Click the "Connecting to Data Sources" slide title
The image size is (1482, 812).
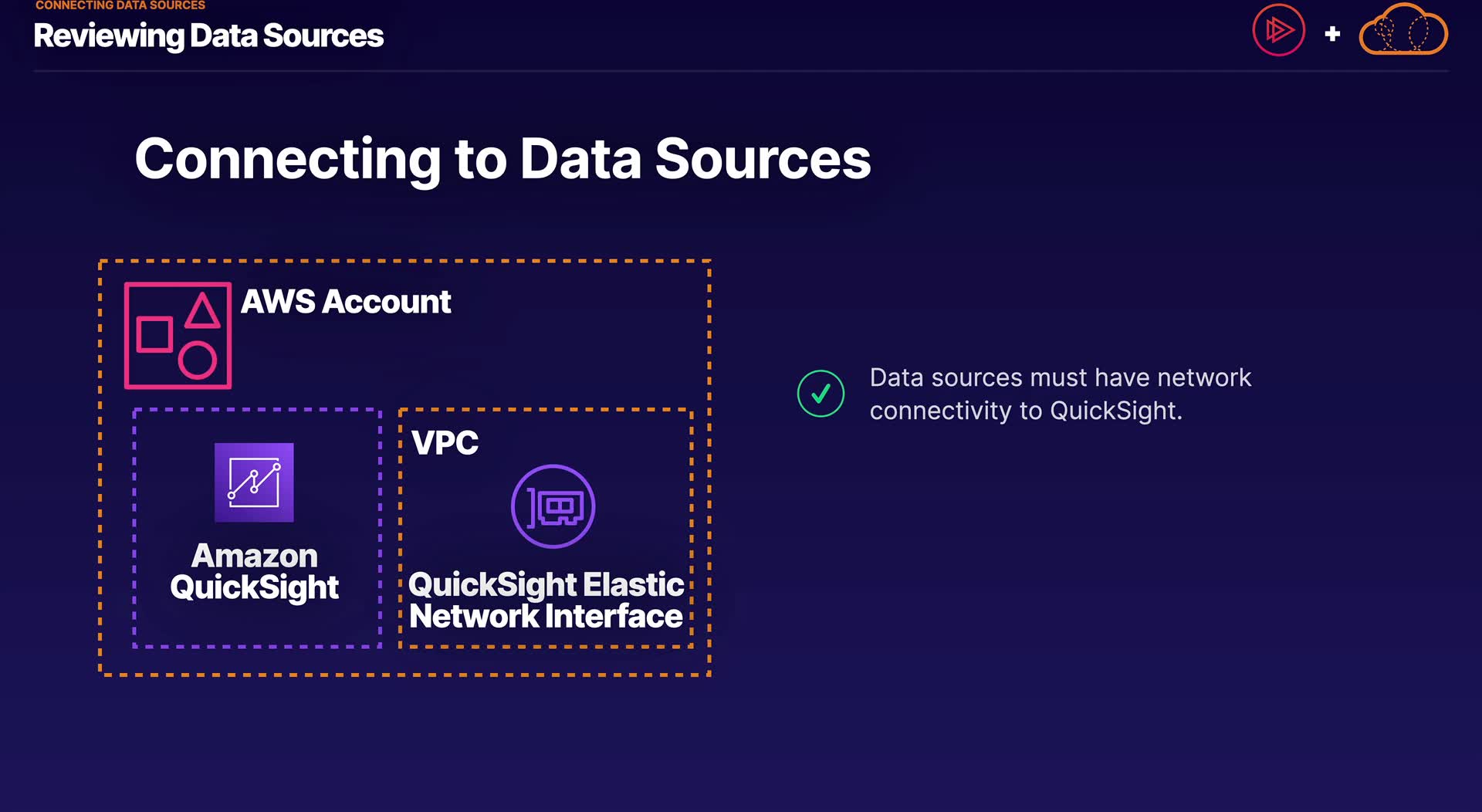502,159
